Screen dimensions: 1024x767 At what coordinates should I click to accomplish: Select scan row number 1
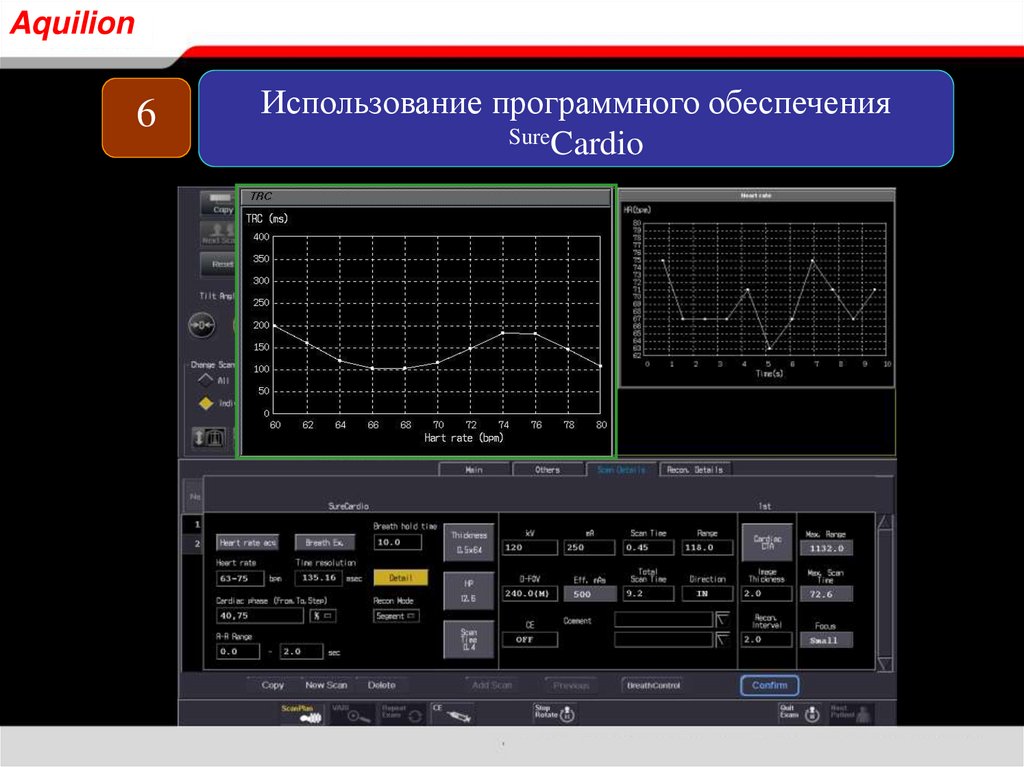[x=194, y=524]
